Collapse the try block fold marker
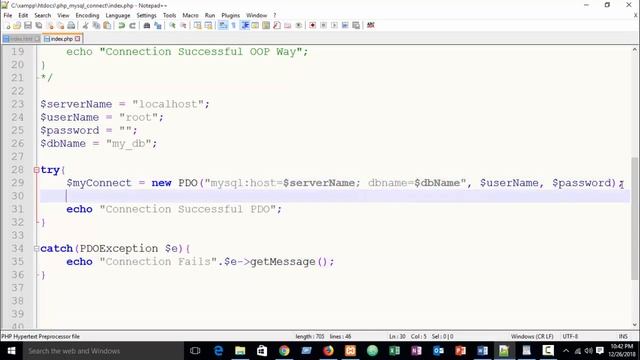This screenshot has width=640, height=360. pos(36,170)
